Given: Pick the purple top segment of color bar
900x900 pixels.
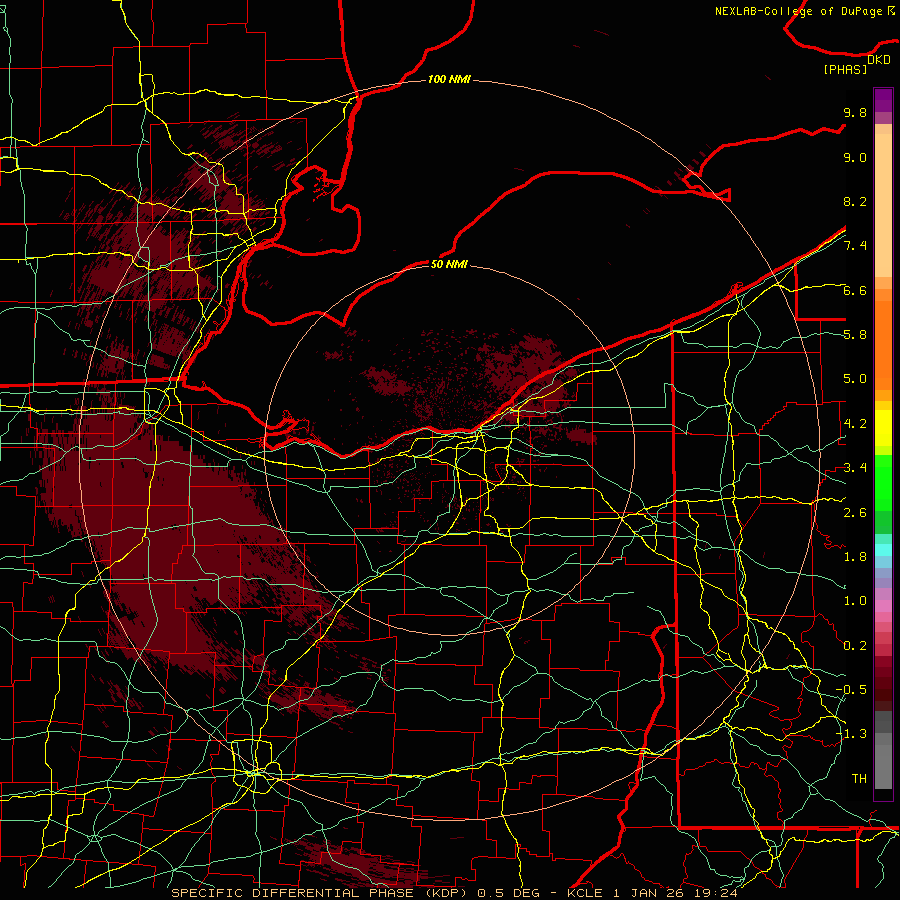Looking at the screenshot, I should coord(883,100).
